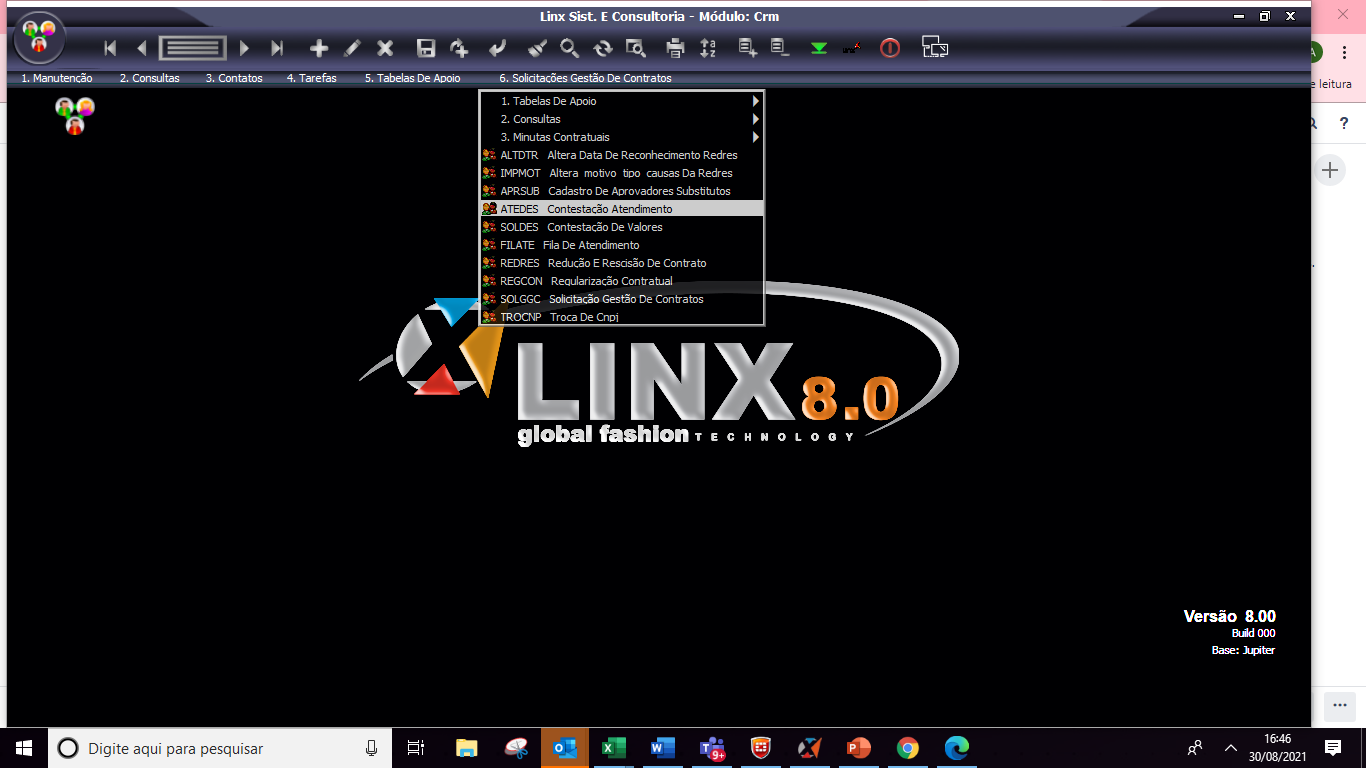Select REGCON Regularização Contratual

621,281
